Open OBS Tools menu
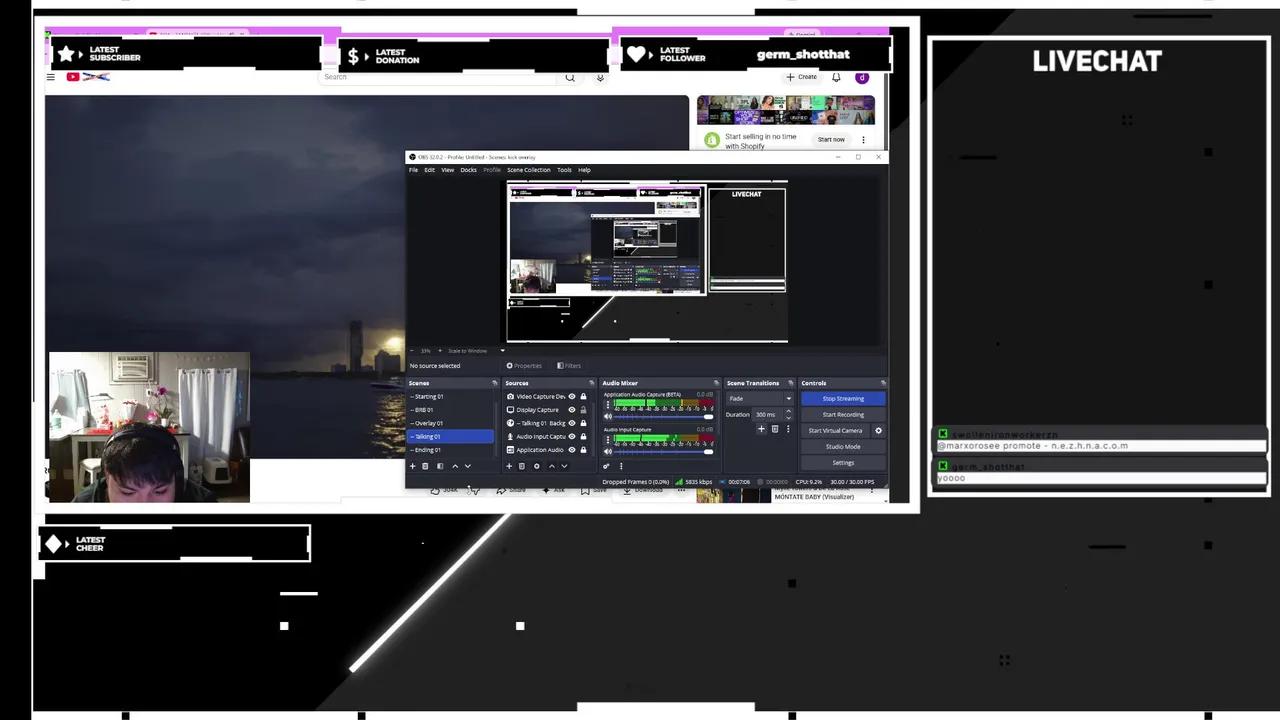This screenshot has height=720, width=1280. (564, 170)
